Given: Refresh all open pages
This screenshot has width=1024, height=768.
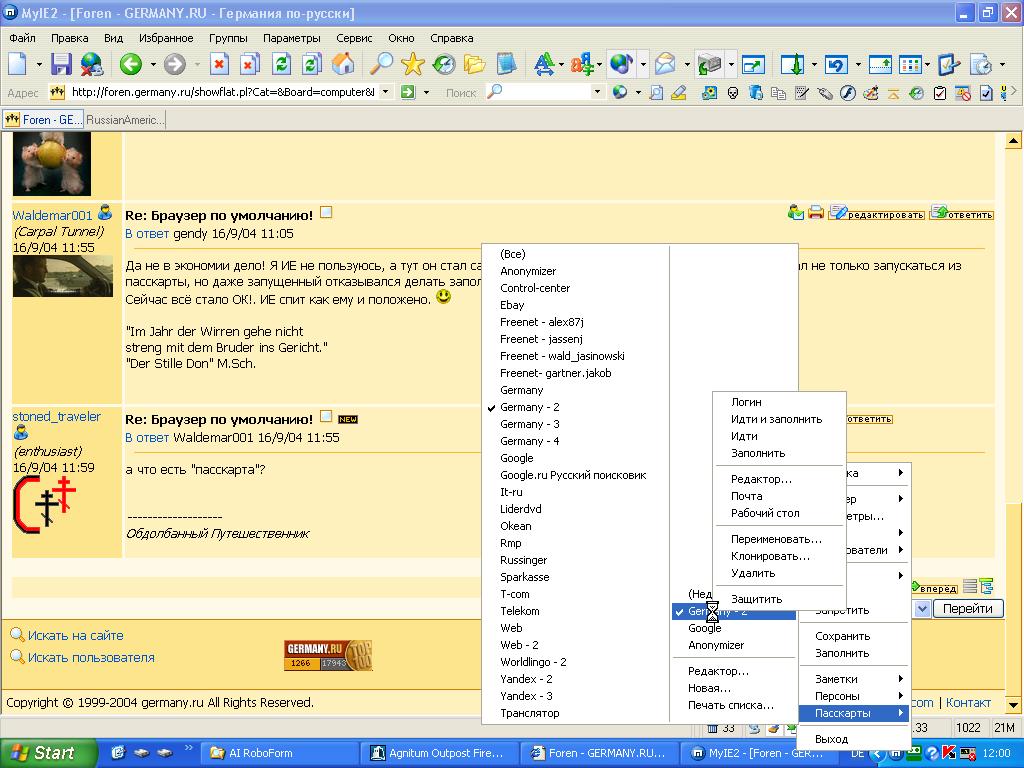Looking at the screenshot, I should pos(312,64).
